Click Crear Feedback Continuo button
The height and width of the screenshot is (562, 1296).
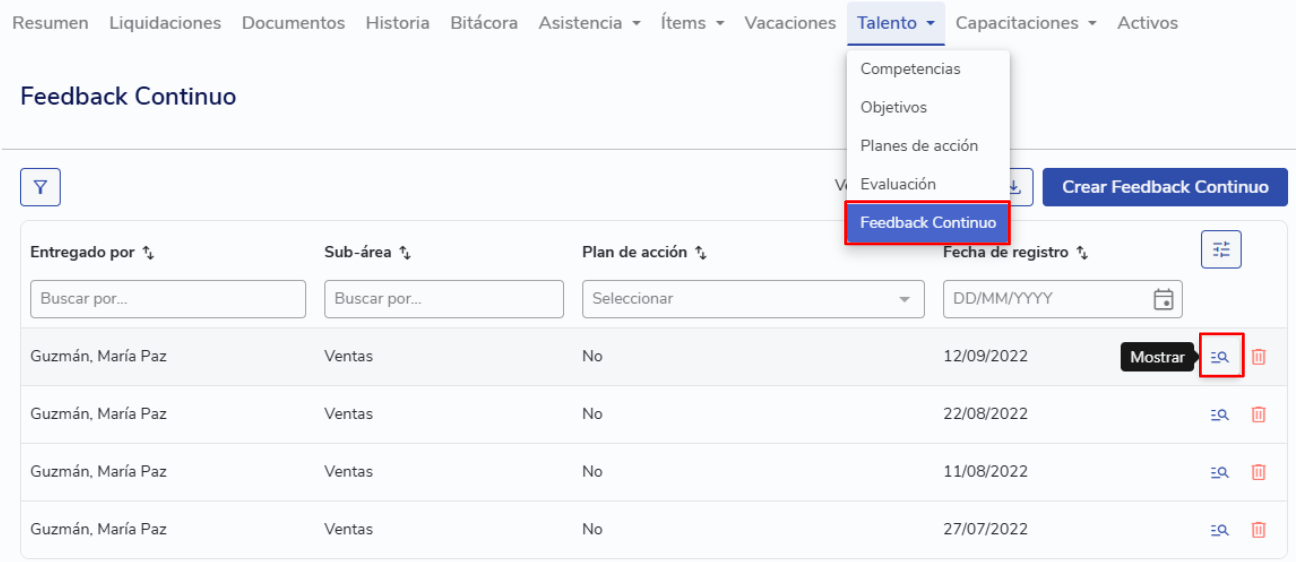(1164, 187)
